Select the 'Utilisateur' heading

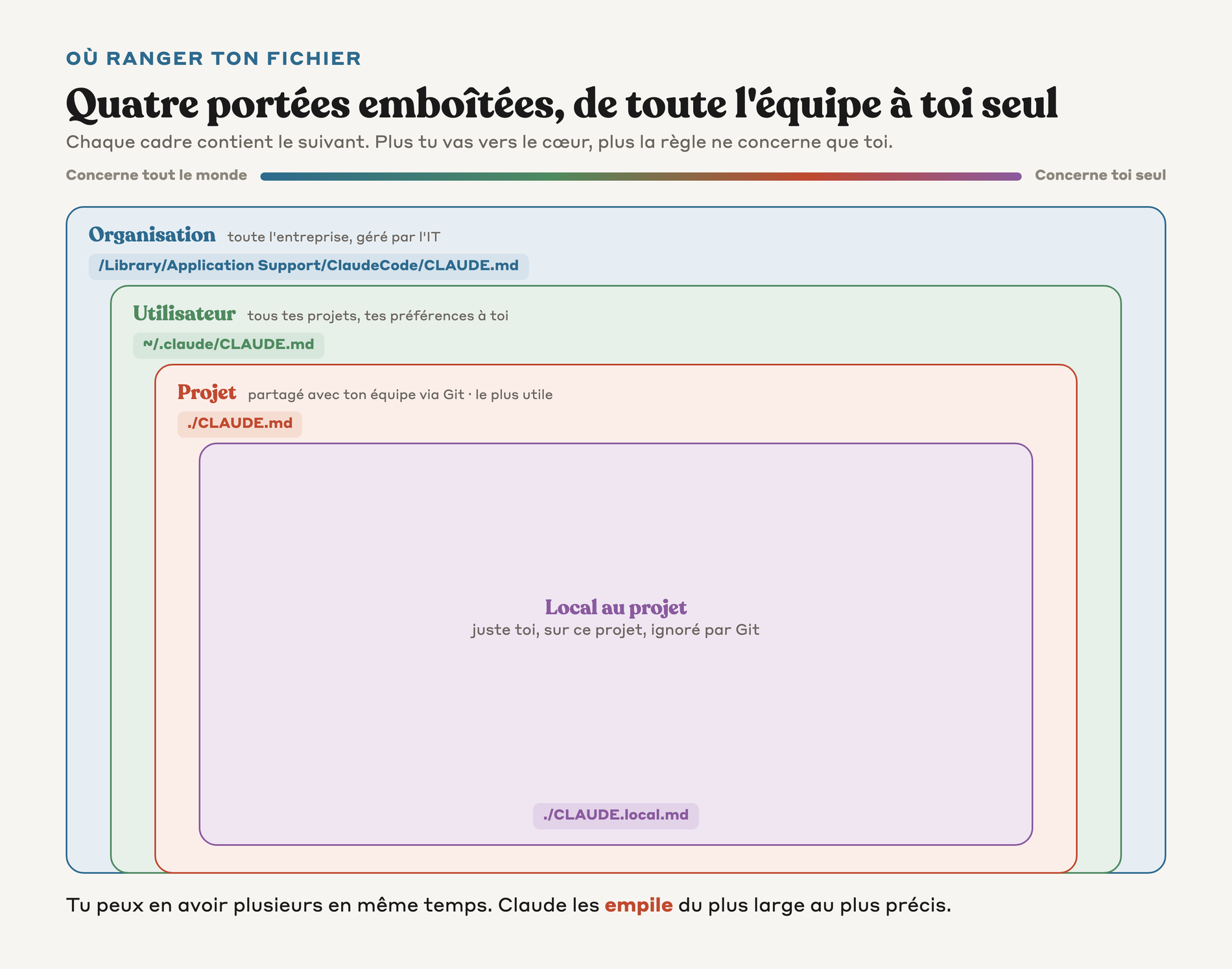point(184,314)
